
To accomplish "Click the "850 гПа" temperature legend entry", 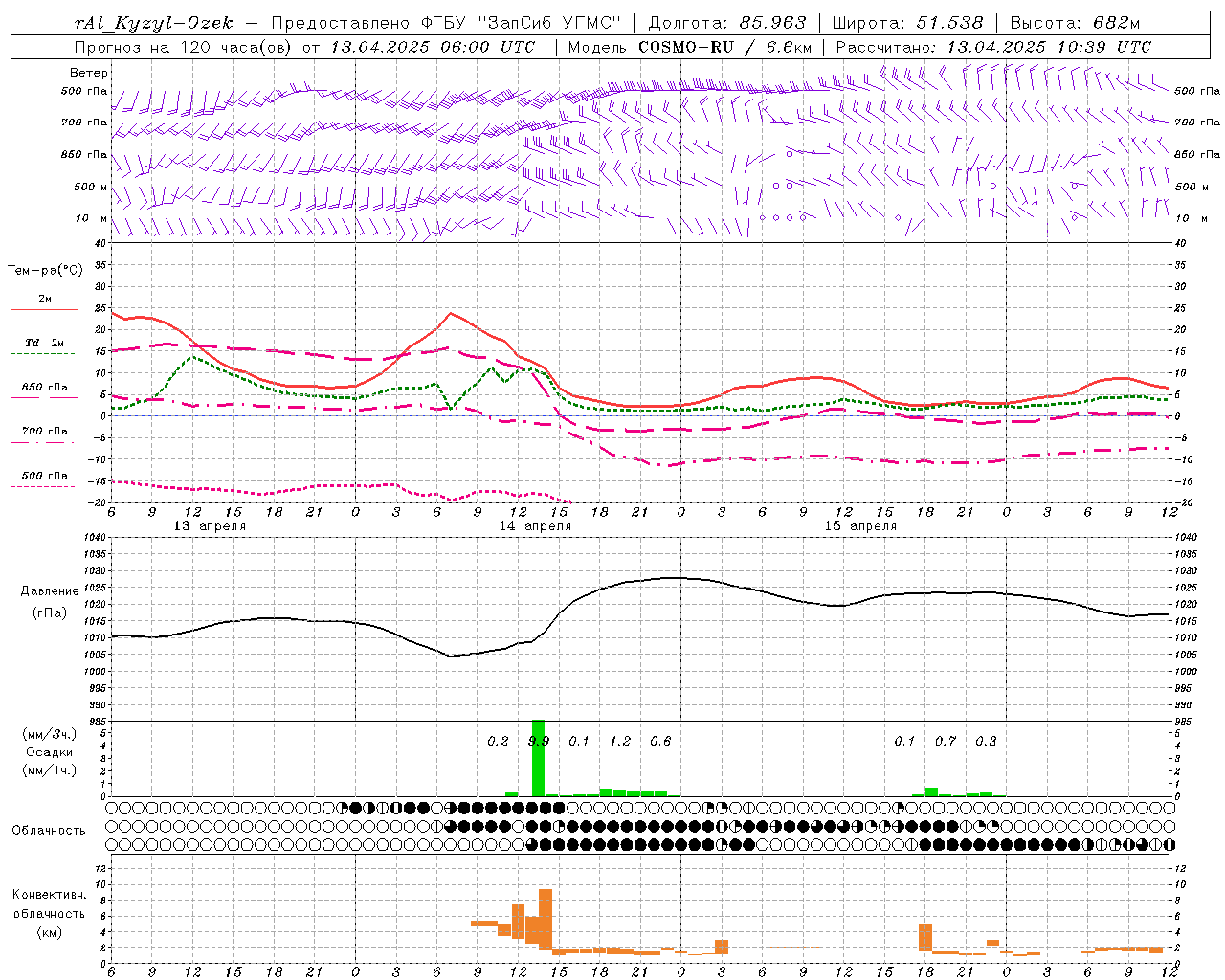I will point(44,388).
